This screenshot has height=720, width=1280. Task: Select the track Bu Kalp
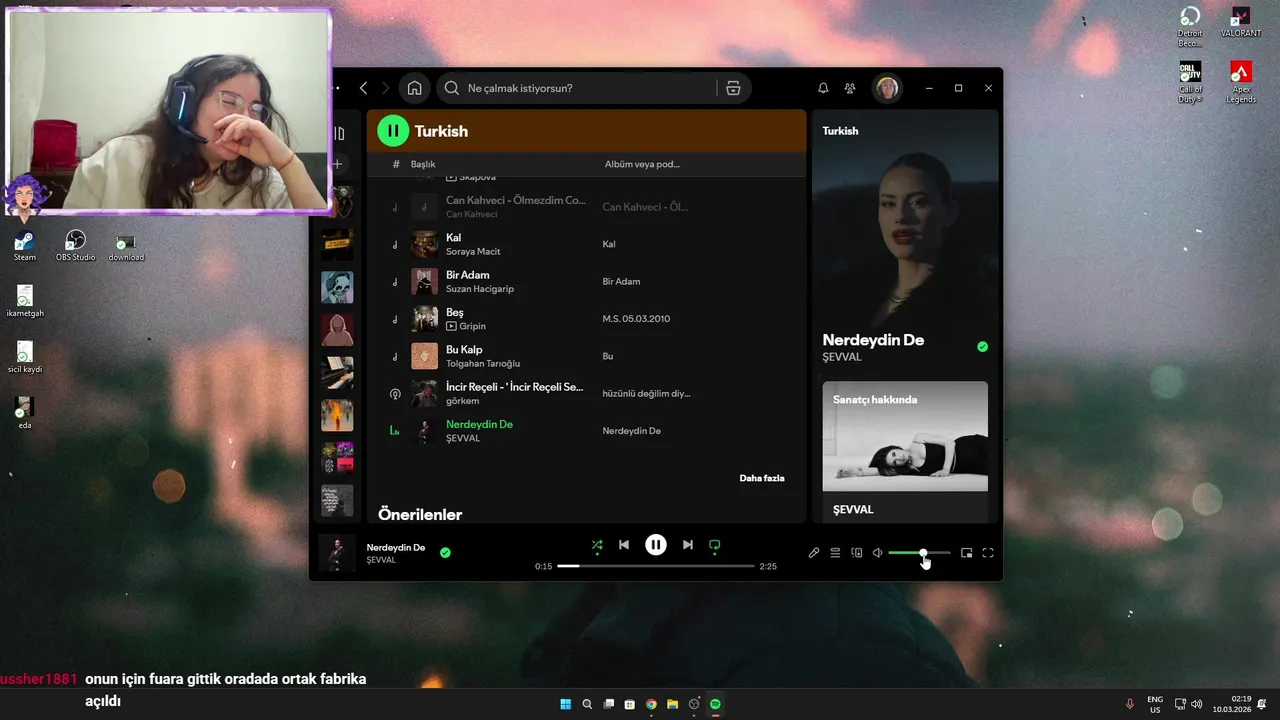[x=586, y=356]
